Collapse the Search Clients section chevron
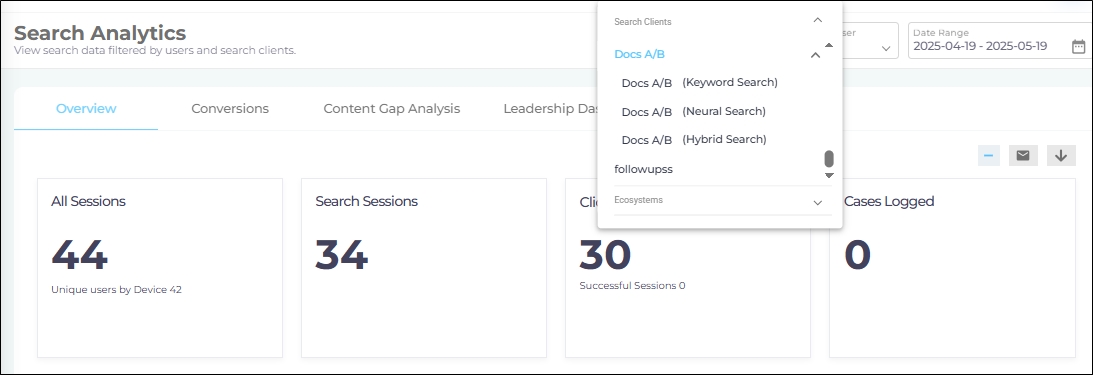The image size is (1093, 375). [818, 21]
